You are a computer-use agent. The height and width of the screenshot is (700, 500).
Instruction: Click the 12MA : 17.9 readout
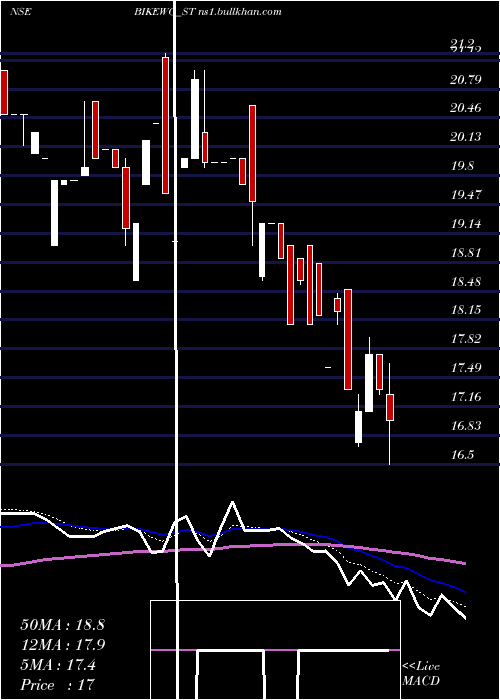[x=62, y=645]
